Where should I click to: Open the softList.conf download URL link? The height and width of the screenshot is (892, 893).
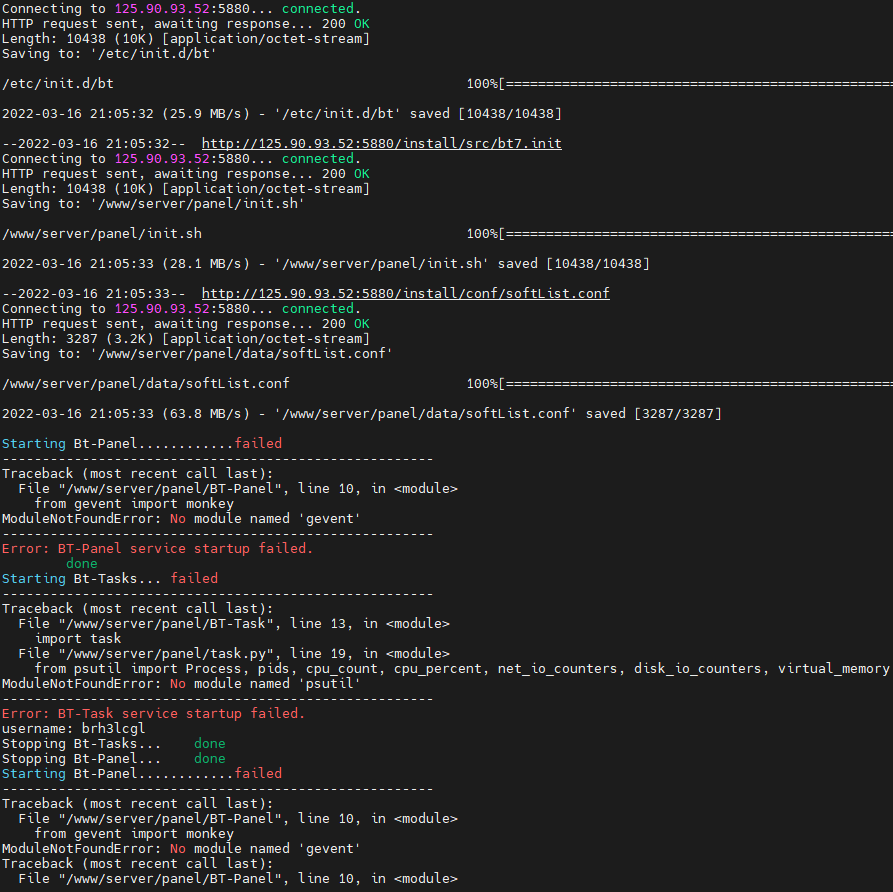point(405,293)
